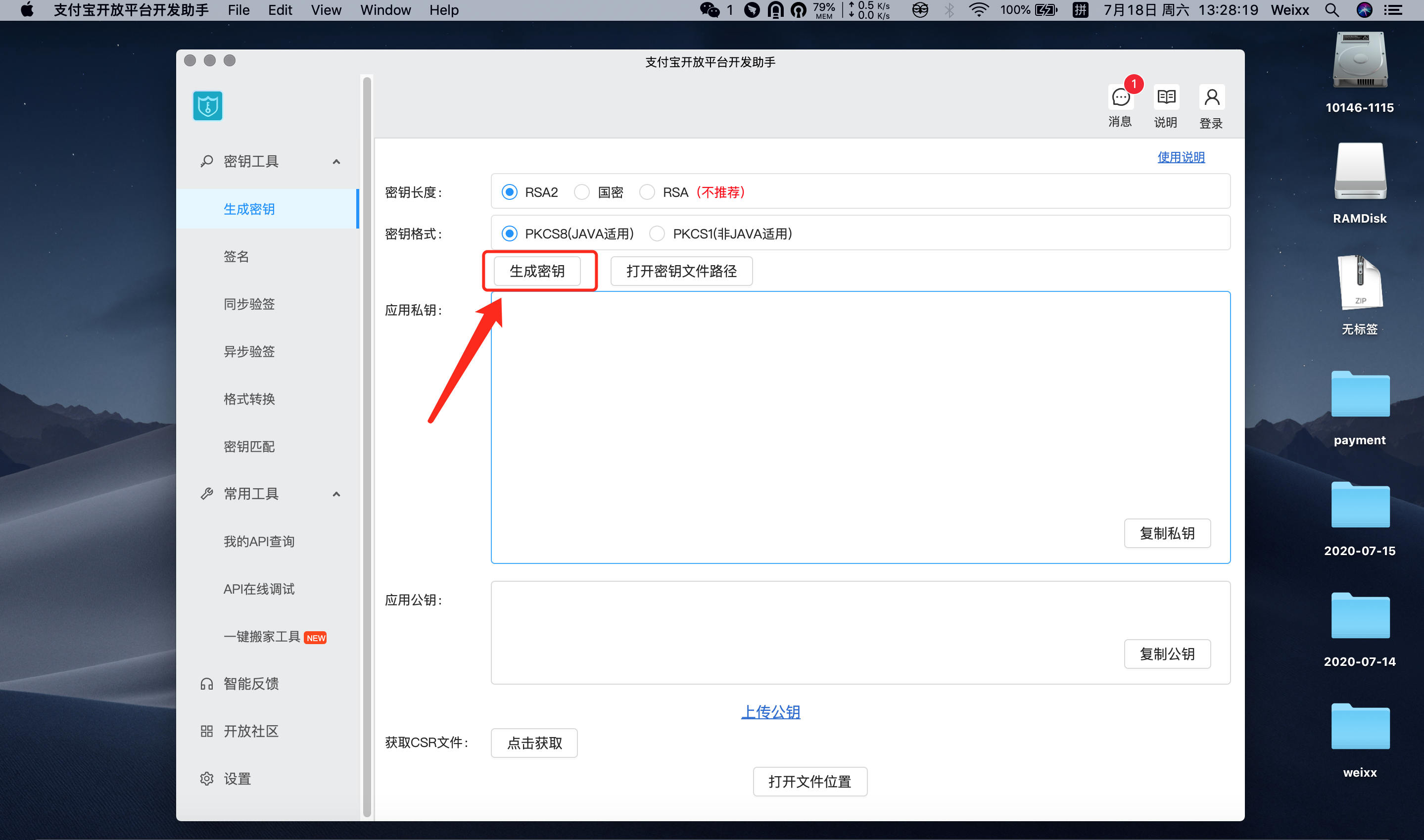Click the 复制公钥 button
Viewport: 1424px width, 840px height.
click(x=1167, y=654)
